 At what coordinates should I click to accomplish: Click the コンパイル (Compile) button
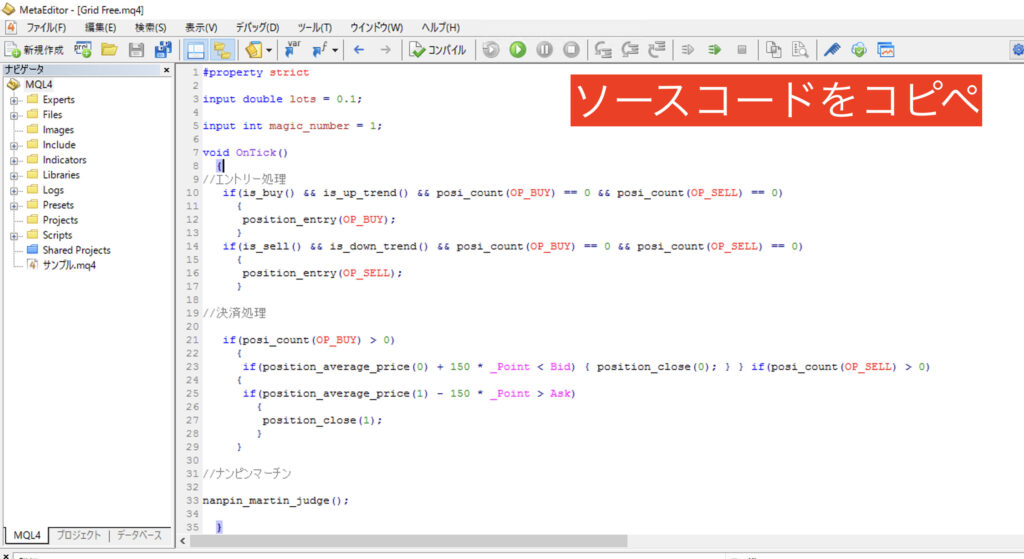point(438,50)
